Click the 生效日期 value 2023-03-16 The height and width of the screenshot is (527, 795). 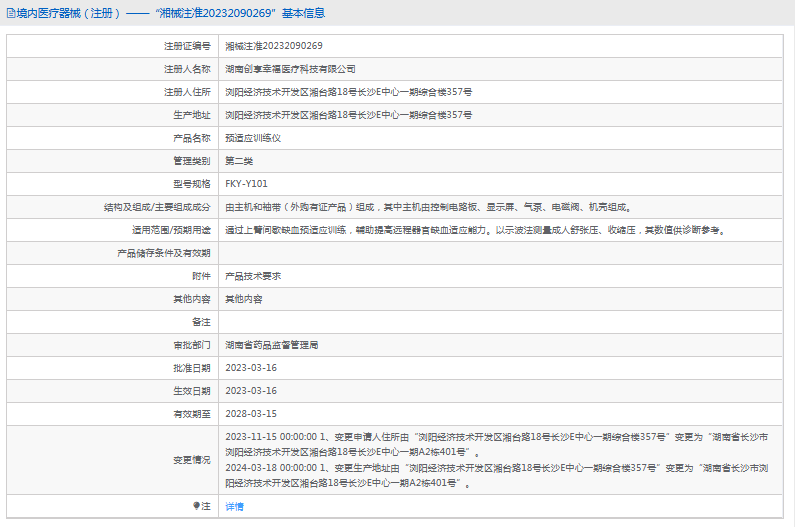(x=251, y=391)
